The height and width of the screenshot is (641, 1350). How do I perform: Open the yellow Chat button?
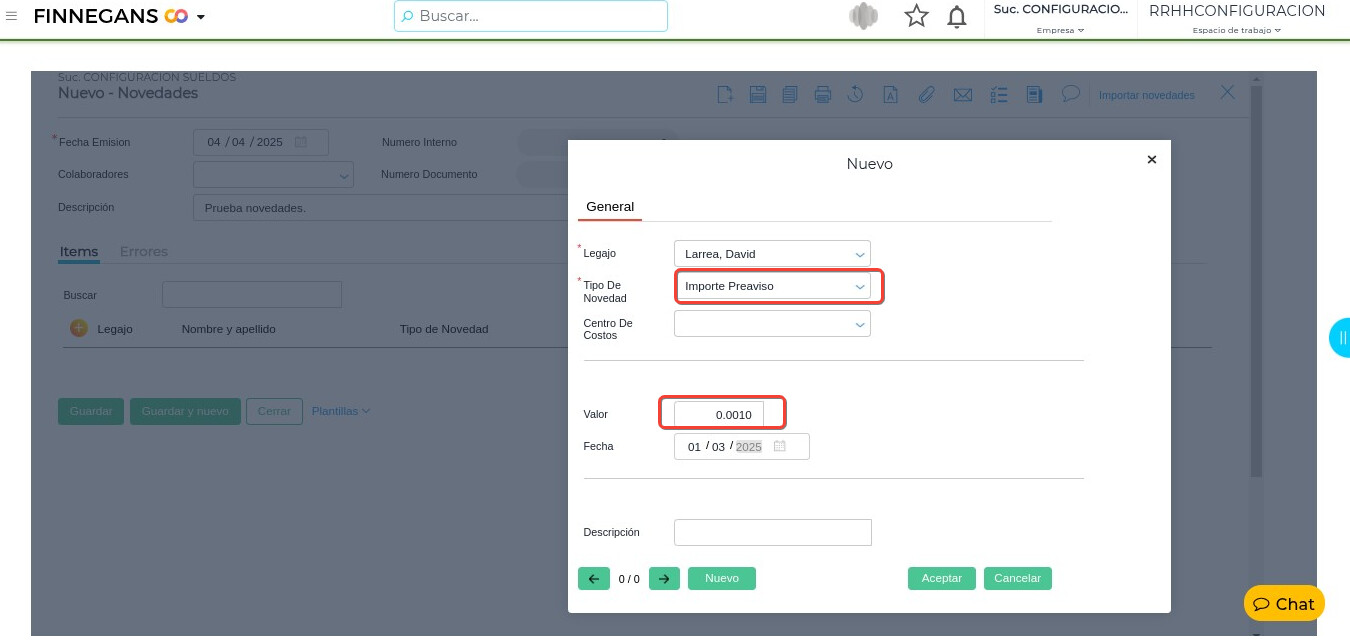[x=1284, y=604]
